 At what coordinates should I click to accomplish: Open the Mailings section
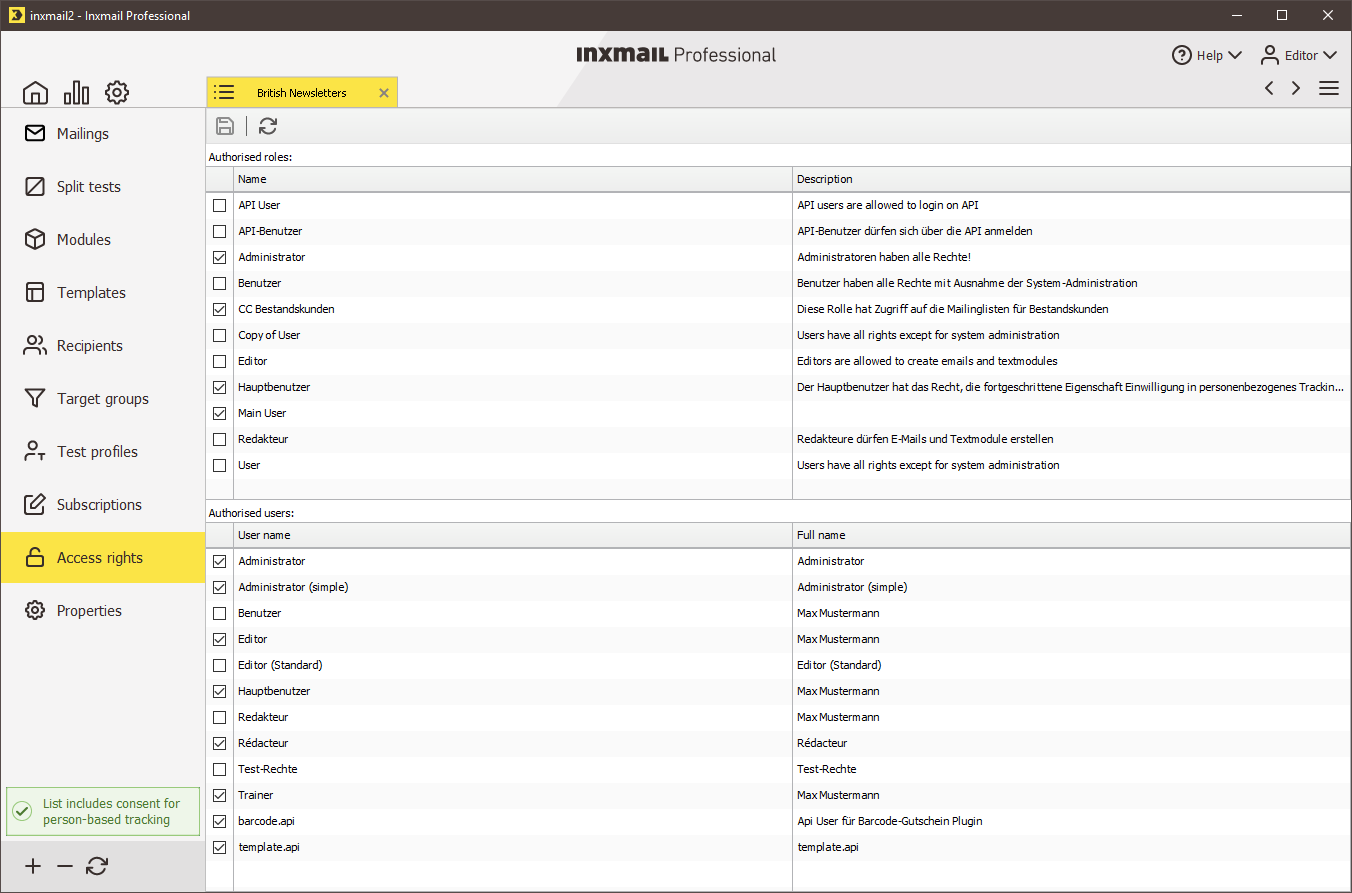point(103,133)
